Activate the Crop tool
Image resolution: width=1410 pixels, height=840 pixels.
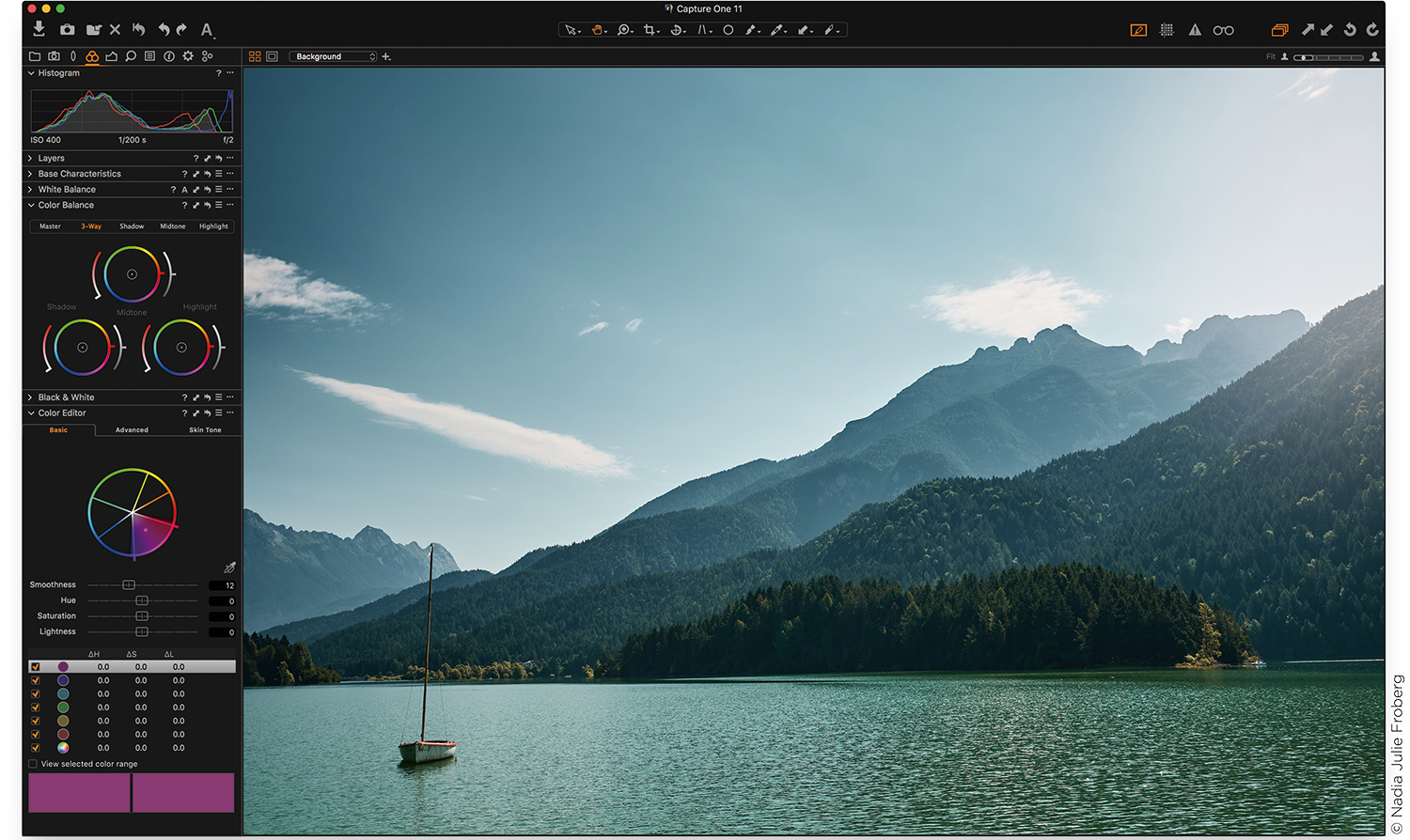tap(650, 29)
